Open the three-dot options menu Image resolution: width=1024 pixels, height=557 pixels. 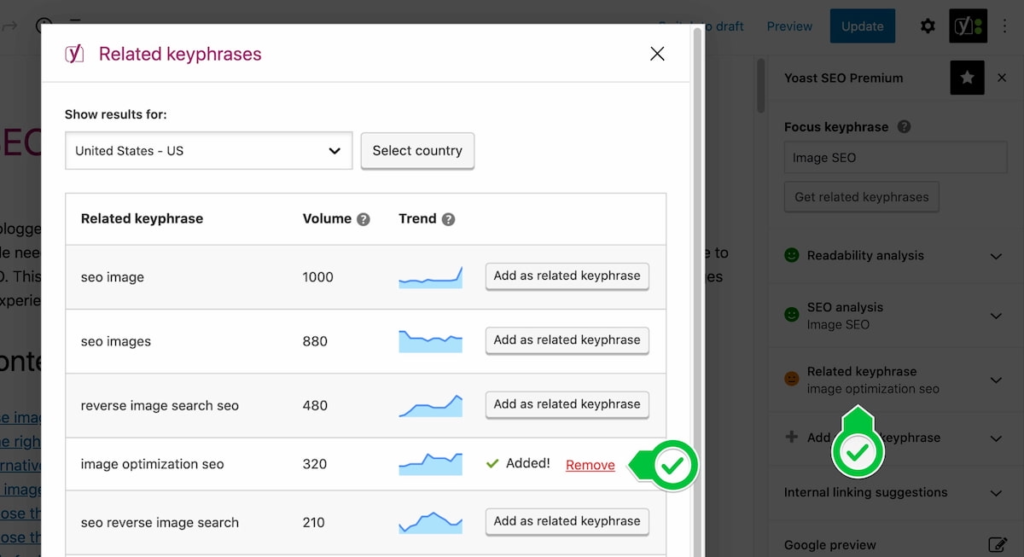coord(1006,26)
